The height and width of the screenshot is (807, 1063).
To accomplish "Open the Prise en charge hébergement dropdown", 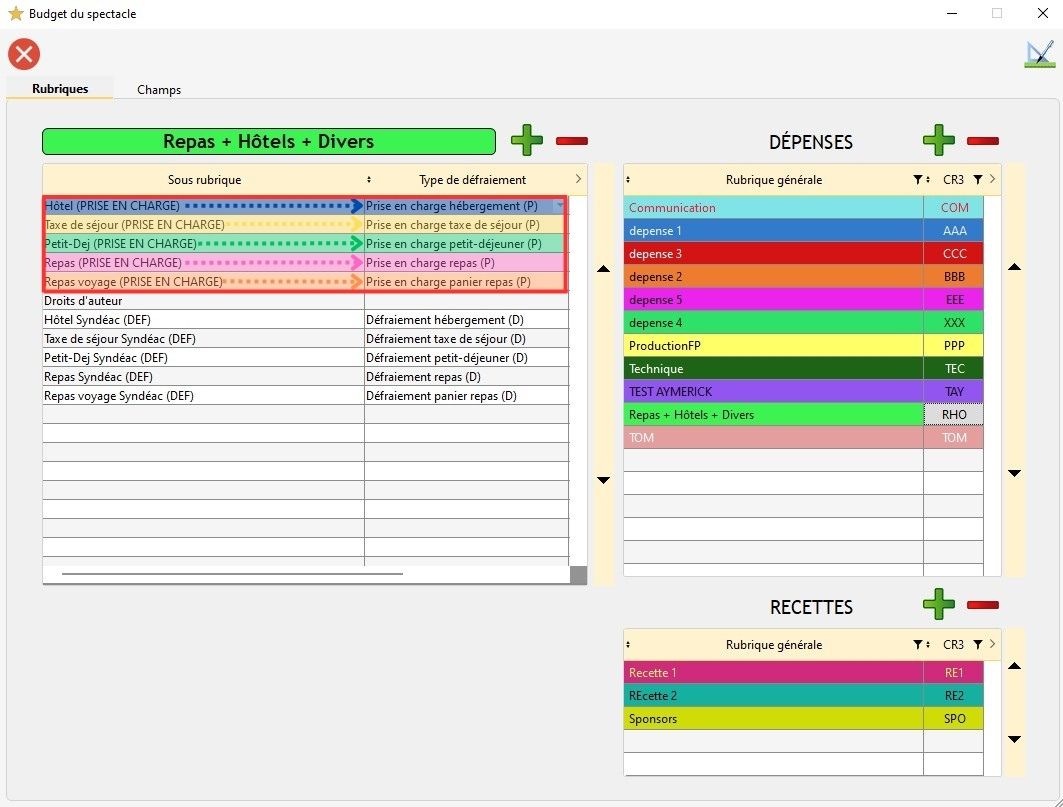I will (x=559, y=206).
